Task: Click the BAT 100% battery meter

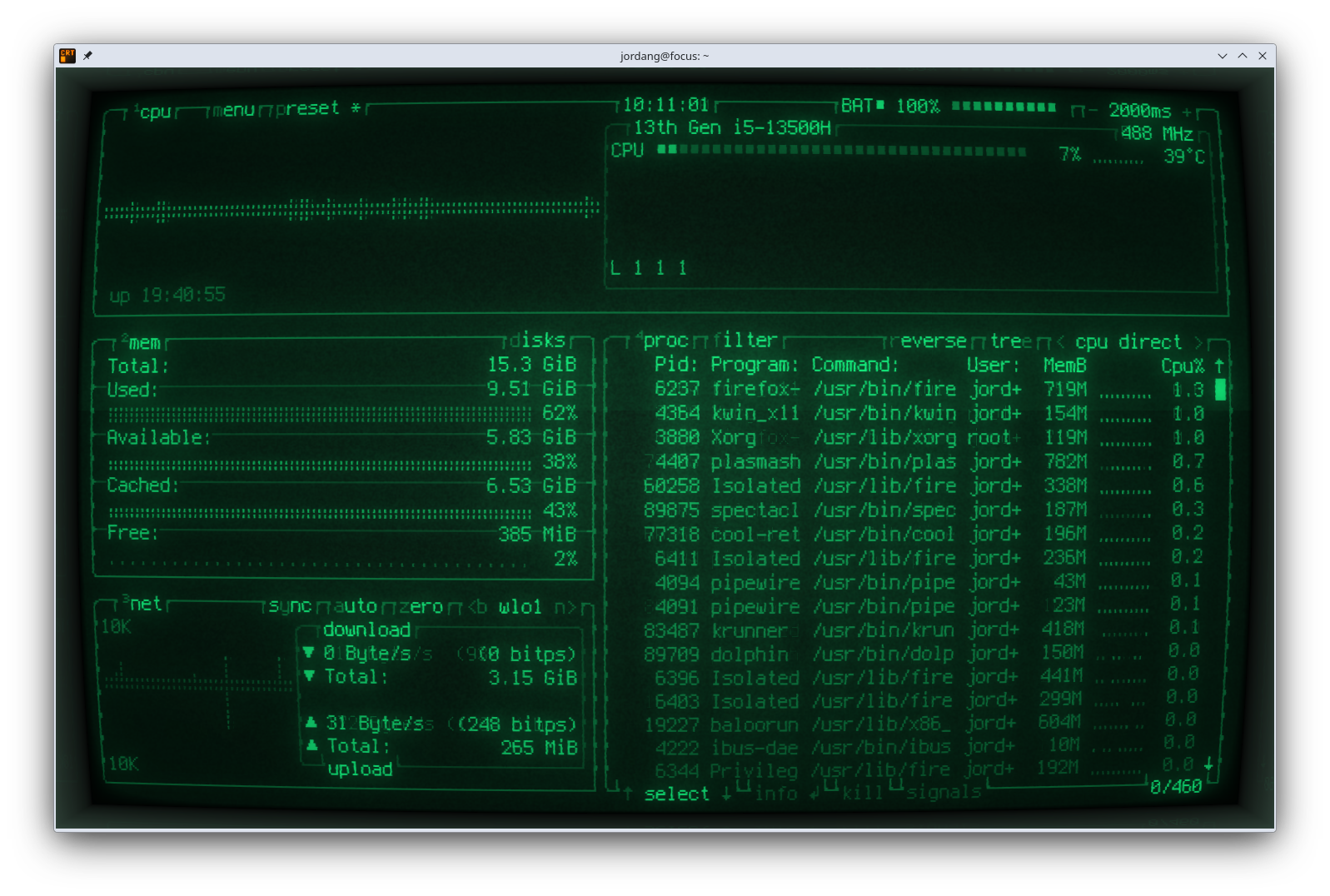Action: [948, 107]
